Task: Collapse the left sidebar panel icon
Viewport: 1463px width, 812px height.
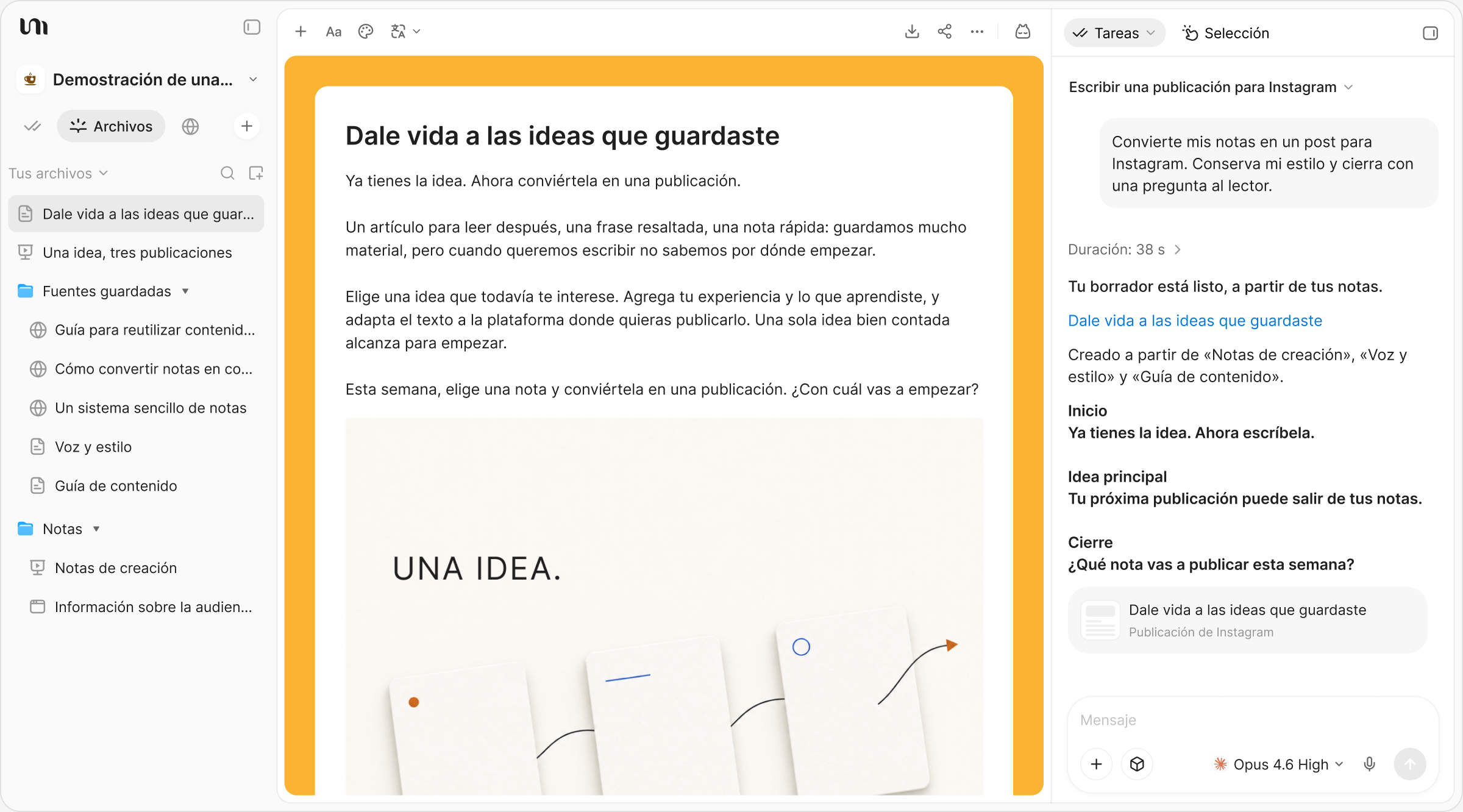Action: [x=252, y=27]
